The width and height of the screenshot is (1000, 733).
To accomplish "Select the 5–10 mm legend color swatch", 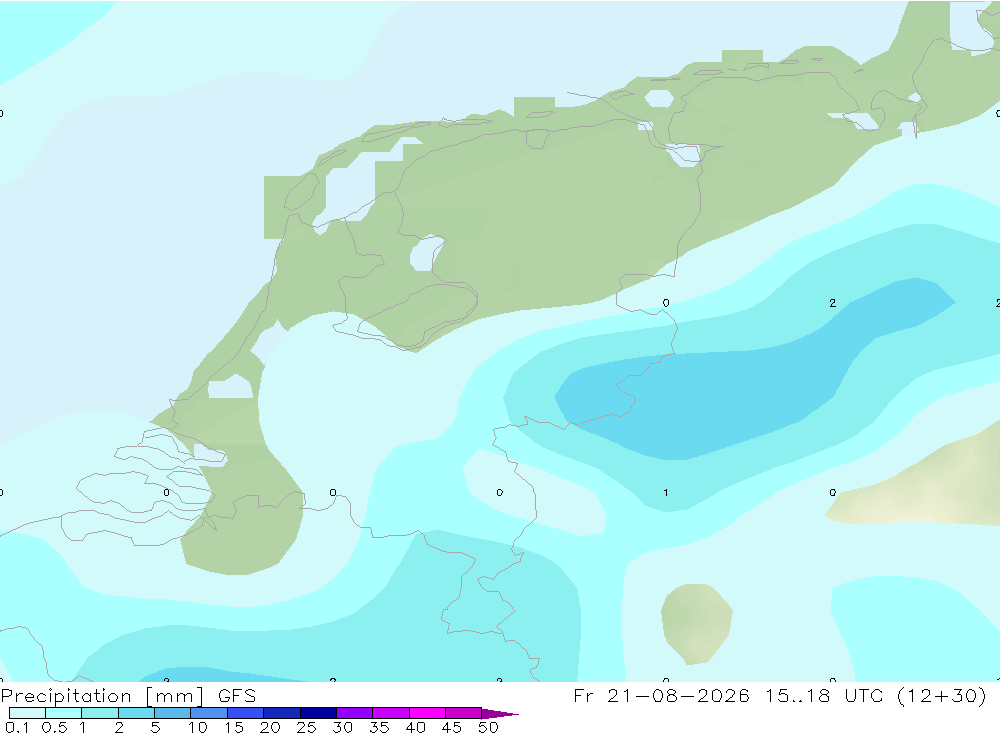I will click(173, 713).
